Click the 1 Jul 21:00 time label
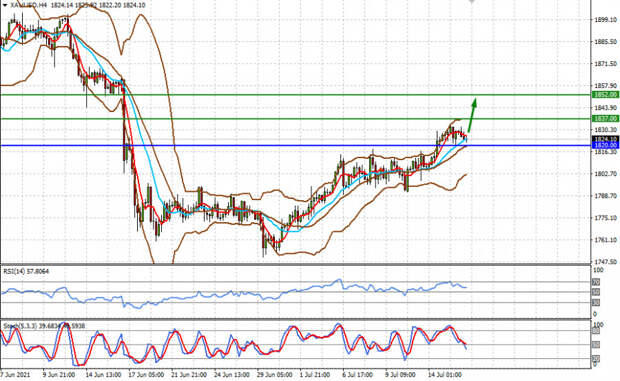This screenshot has width=620, height=381. tap(315, 375)
